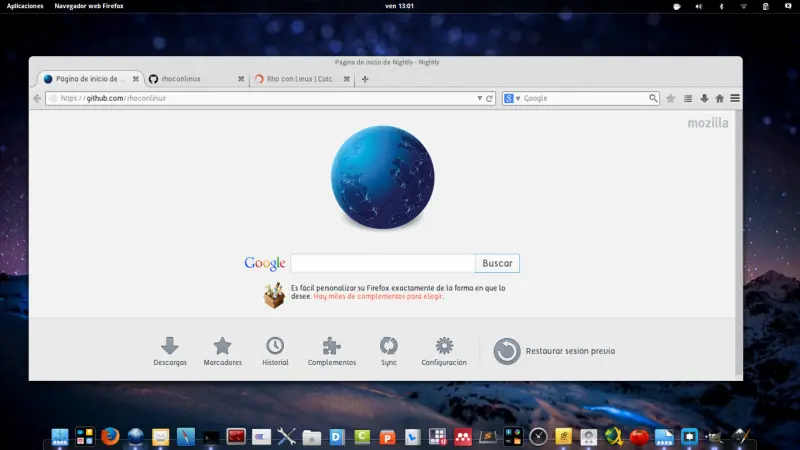
Task: Open a new tab with plus button
Action: pyautogui.click(x=365, y=79)
